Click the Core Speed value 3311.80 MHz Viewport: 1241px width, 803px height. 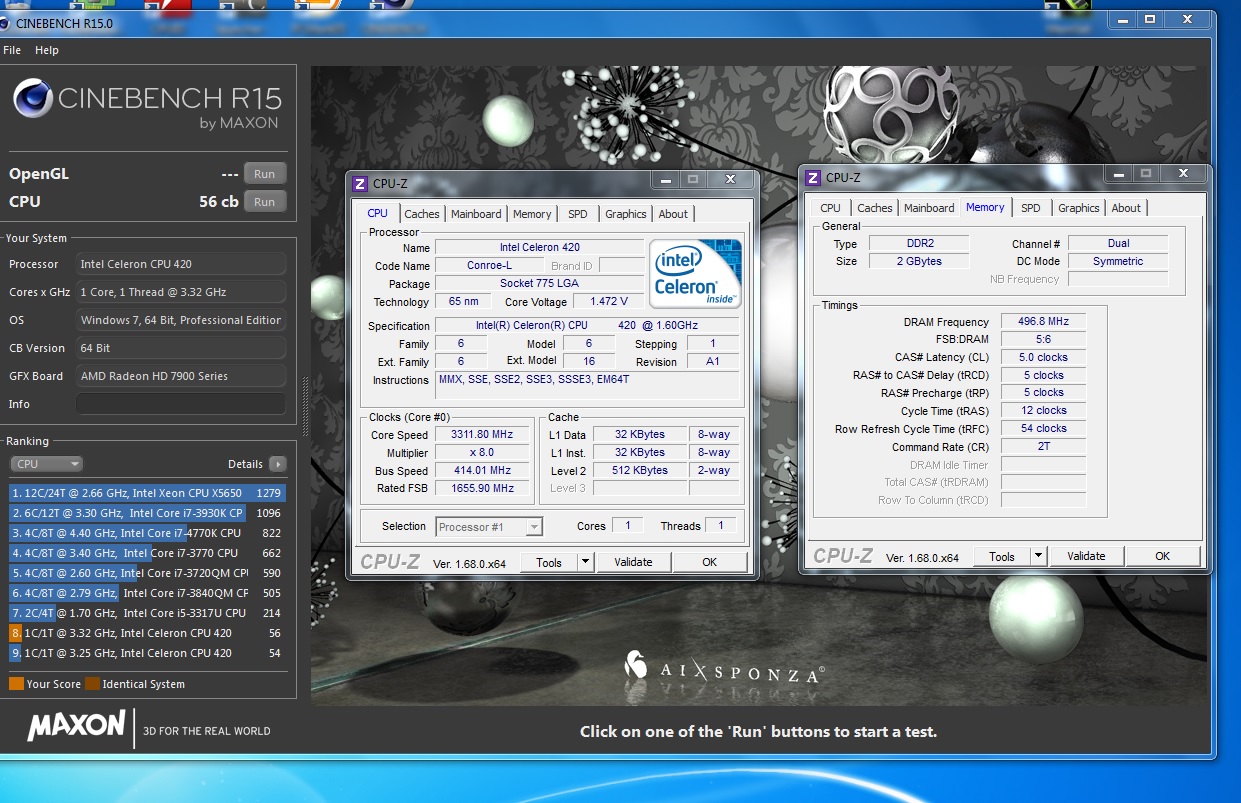484,435
